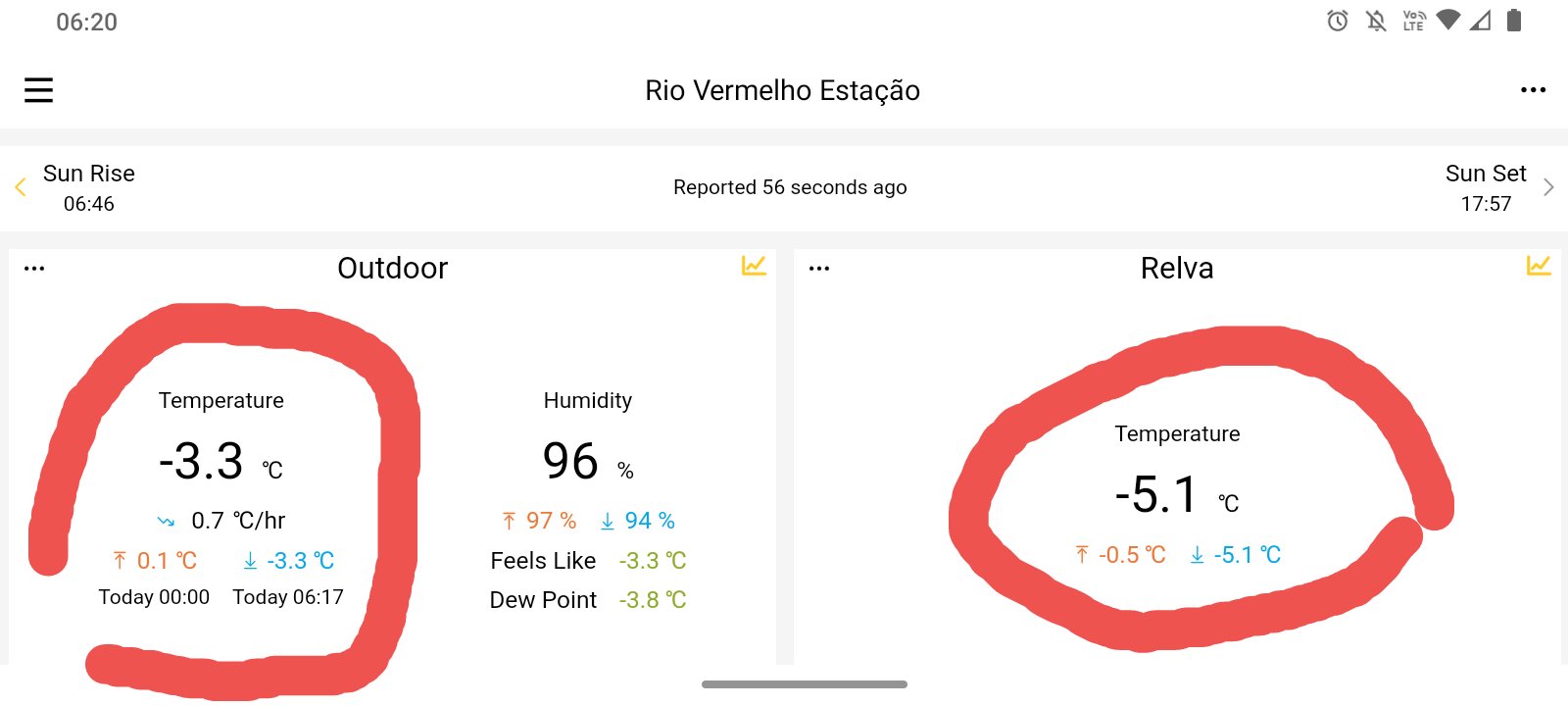The image size is (1568, 706).
Task: Open the top-right three-dot overflow menu
Action: [1533, 90]
